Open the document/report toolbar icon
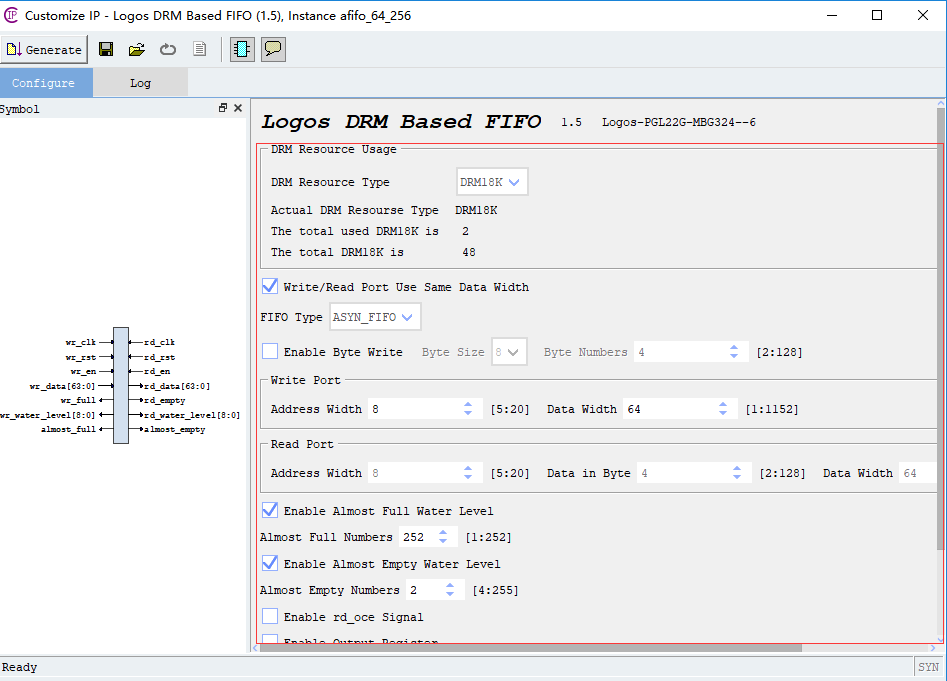947x681 pixels. tap(199, 49)
